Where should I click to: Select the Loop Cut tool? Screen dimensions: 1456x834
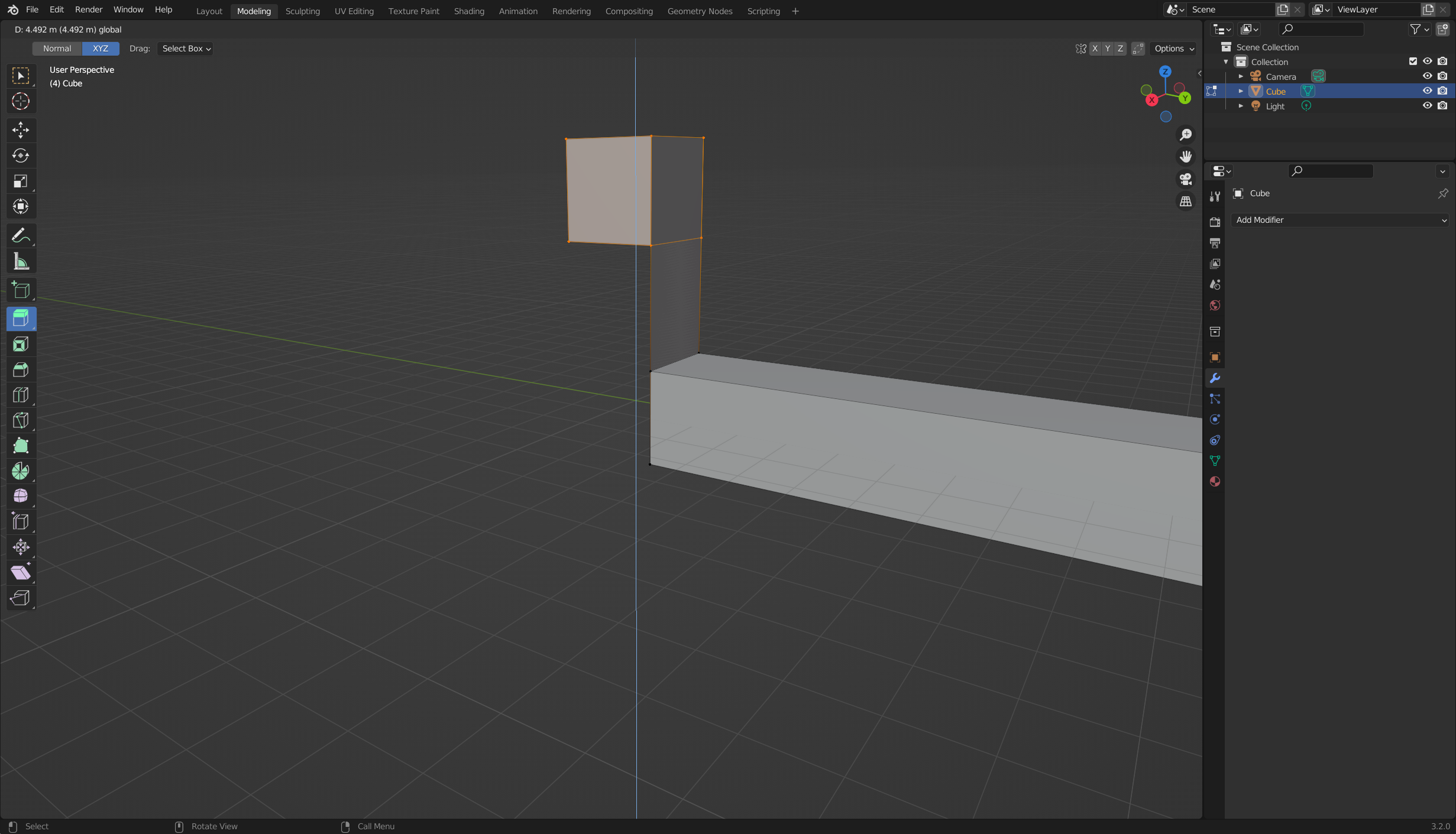pyautogui.click(x=21, y=395)
